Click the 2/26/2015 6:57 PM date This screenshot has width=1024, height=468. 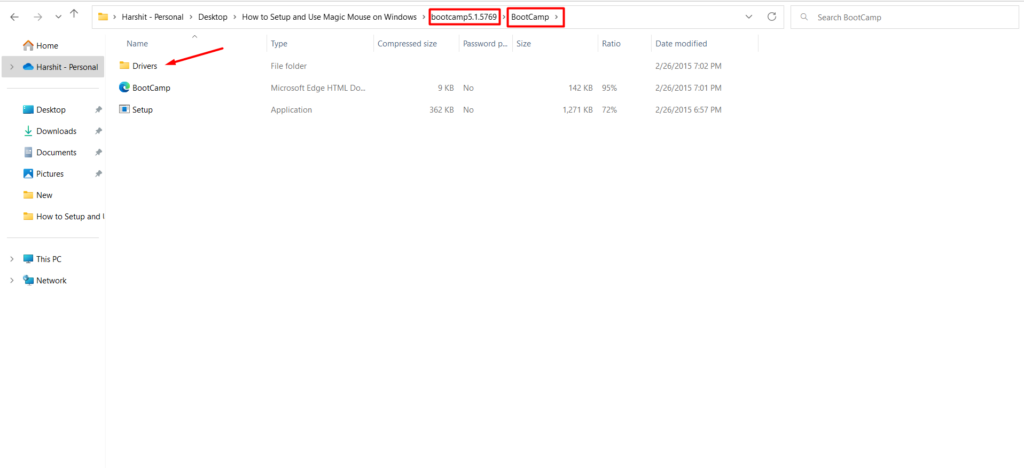688,110
